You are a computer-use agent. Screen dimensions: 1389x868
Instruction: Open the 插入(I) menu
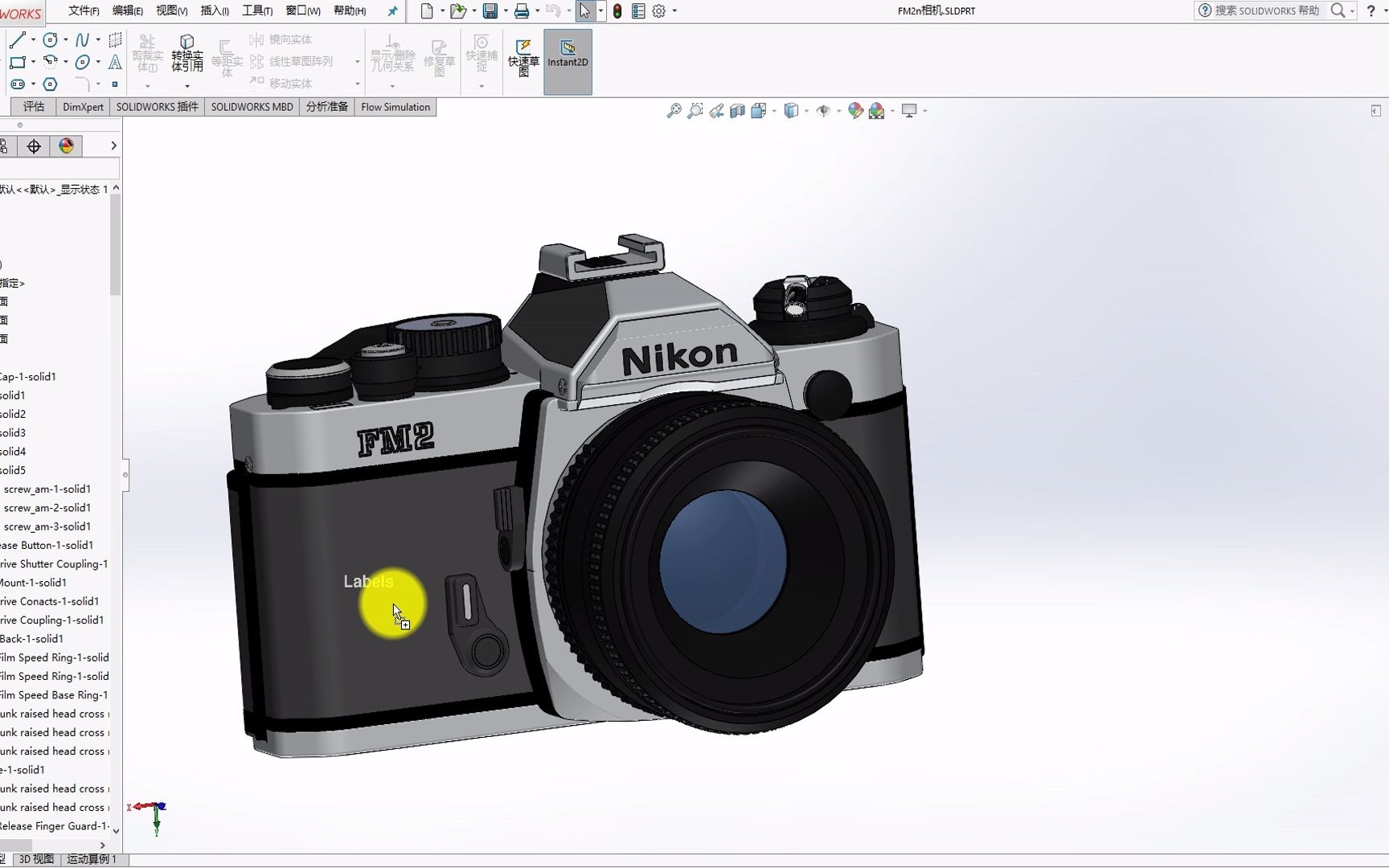[x=215, y=11]
